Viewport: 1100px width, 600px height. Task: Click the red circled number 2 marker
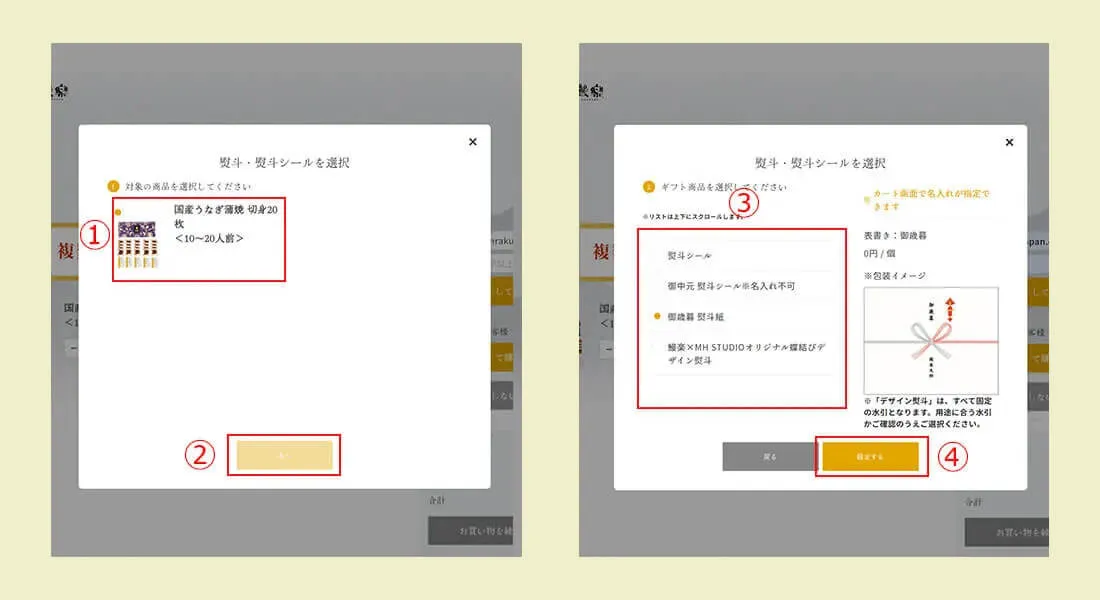coord(201,455)
